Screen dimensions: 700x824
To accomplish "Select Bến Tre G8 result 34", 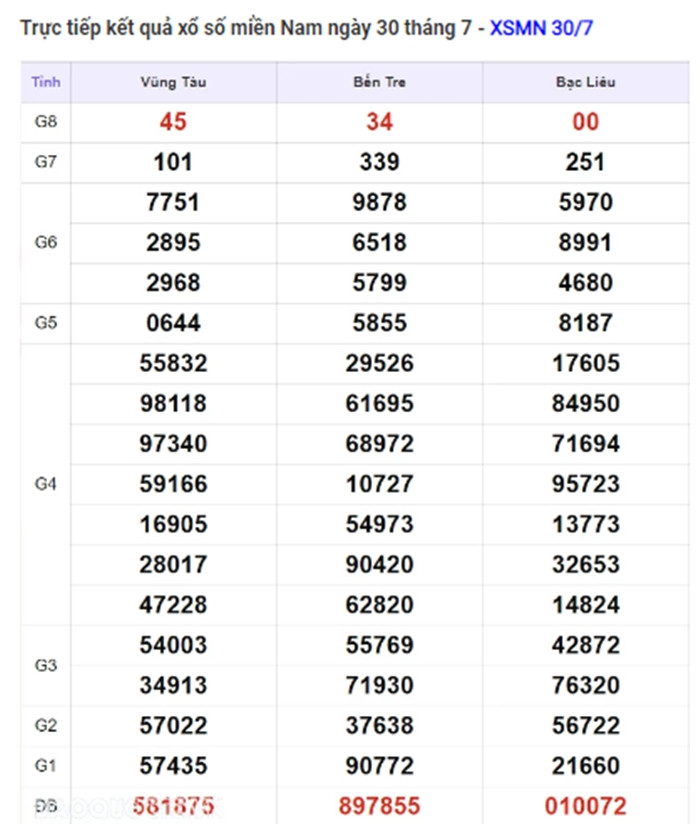I will pos(379,122).
